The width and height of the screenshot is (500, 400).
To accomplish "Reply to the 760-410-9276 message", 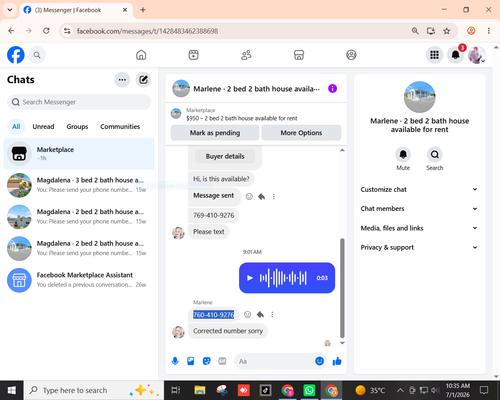I will pyautogui.click(x=260, y=314).
